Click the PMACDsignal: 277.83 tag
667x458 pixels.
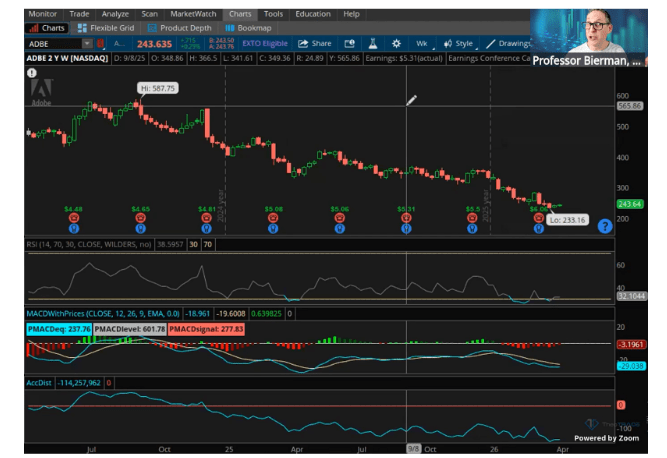click(206, 329)
